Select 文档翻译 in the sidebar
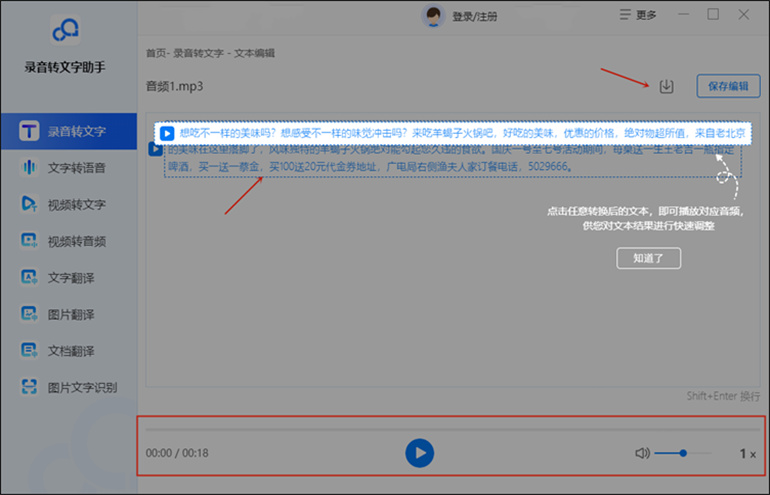Screen dimensions: 770x495 (x=69, y=351)
